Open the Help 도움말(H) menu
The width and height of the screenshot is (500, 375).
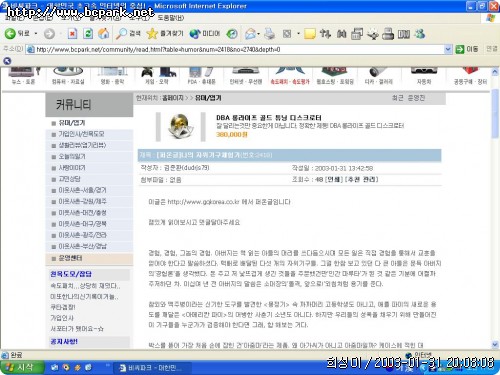[x=170, y=18]
